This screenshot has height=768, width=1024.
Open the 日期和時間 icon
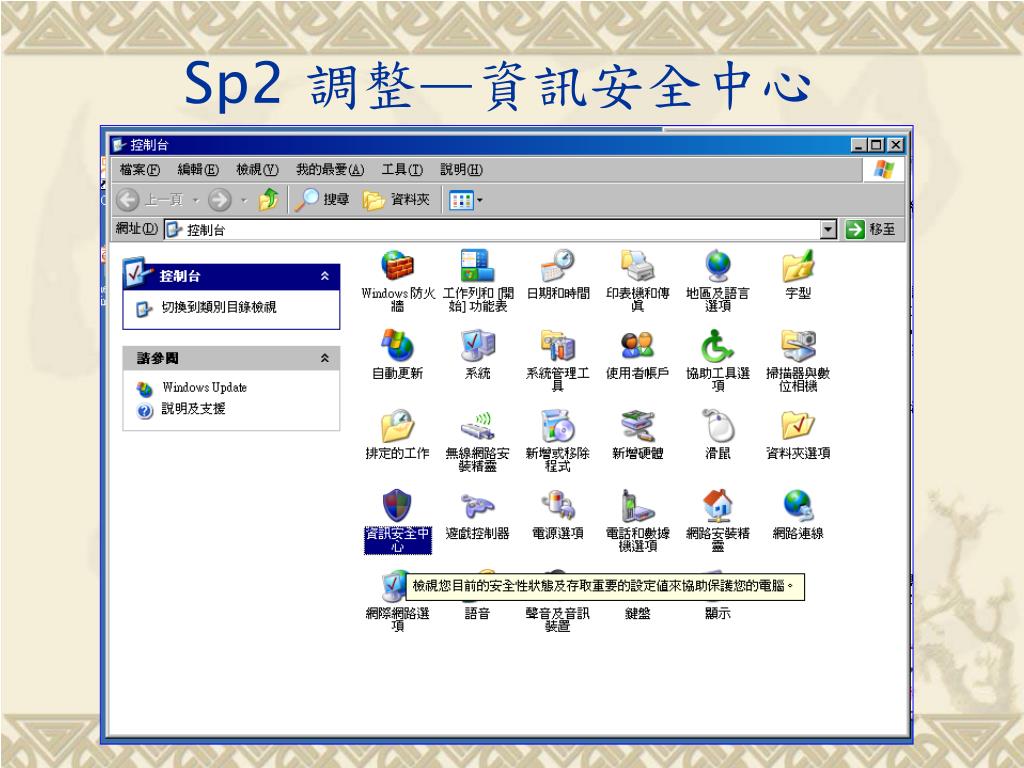pos(557,266)
